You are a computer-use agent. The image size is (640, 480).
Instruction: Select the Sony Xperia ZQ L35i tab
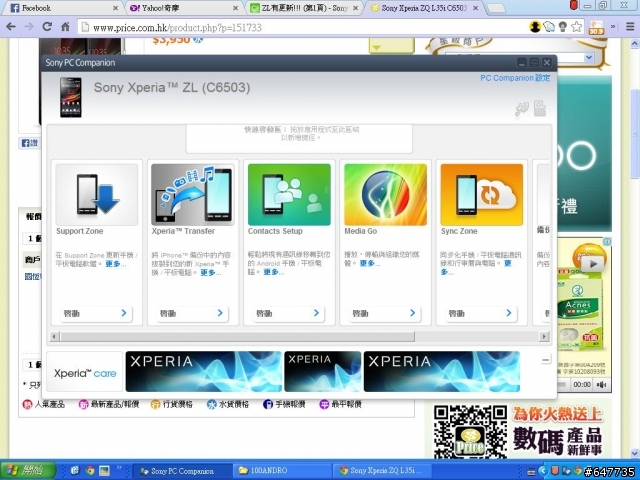424,8
